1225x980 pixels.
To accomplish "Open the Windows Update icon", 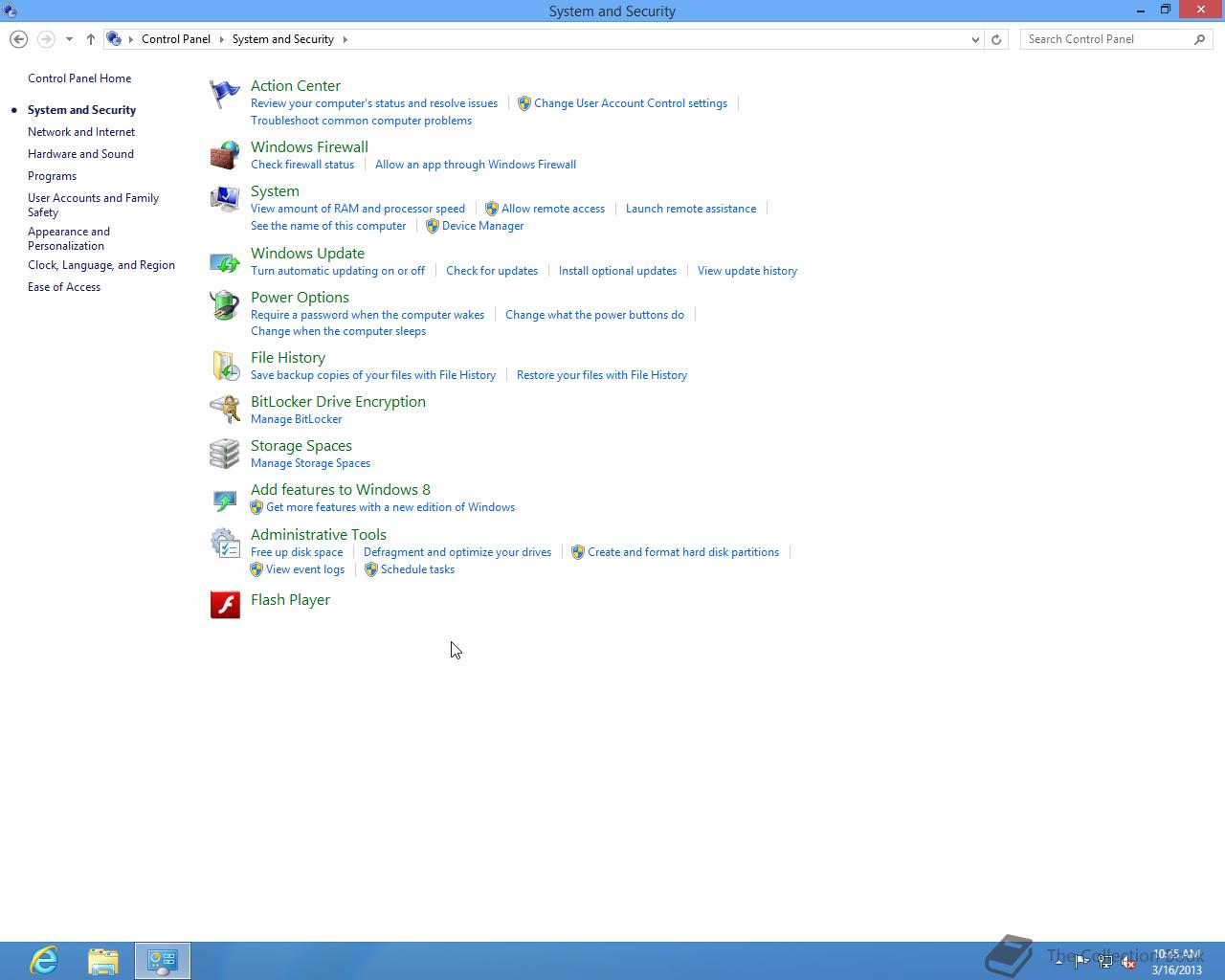I will point(225,261).
